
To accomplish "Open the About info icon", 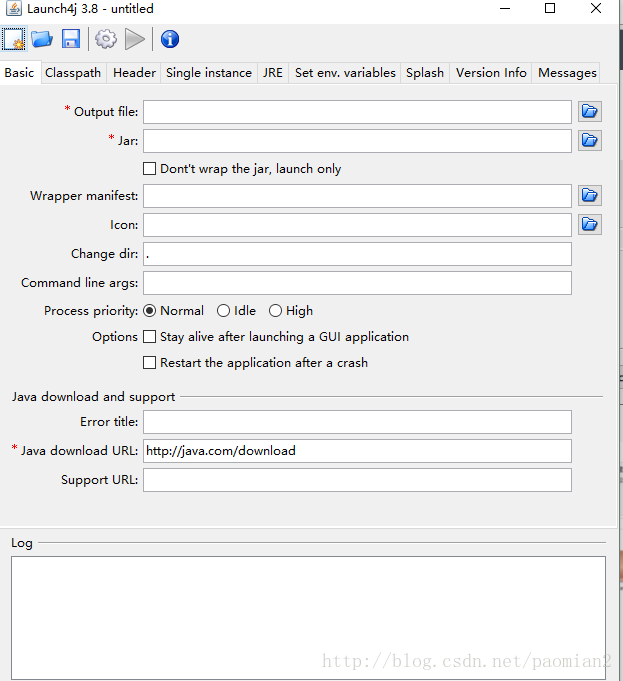I will coord(170,39).
